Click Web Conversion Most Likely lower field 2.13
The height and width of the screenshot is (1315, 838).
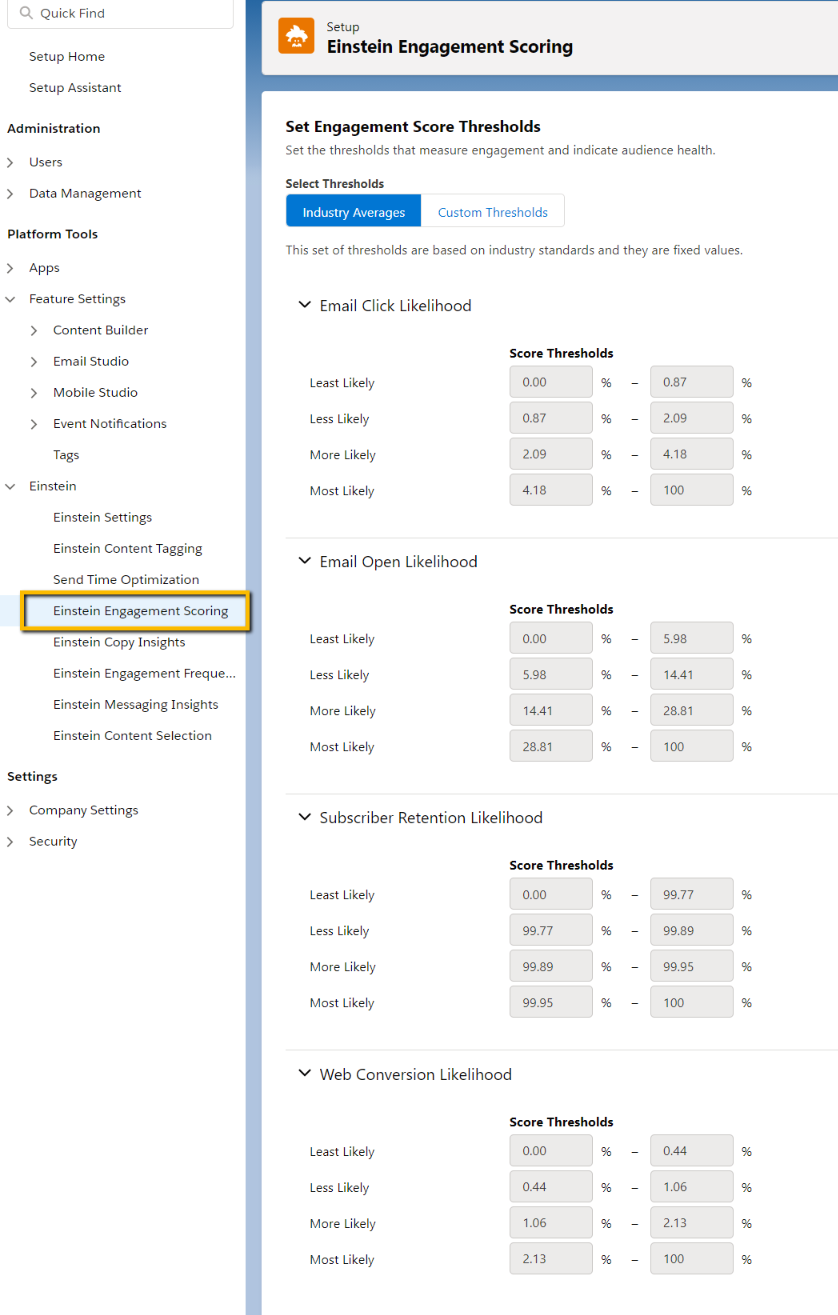(x=551, y=1259)
